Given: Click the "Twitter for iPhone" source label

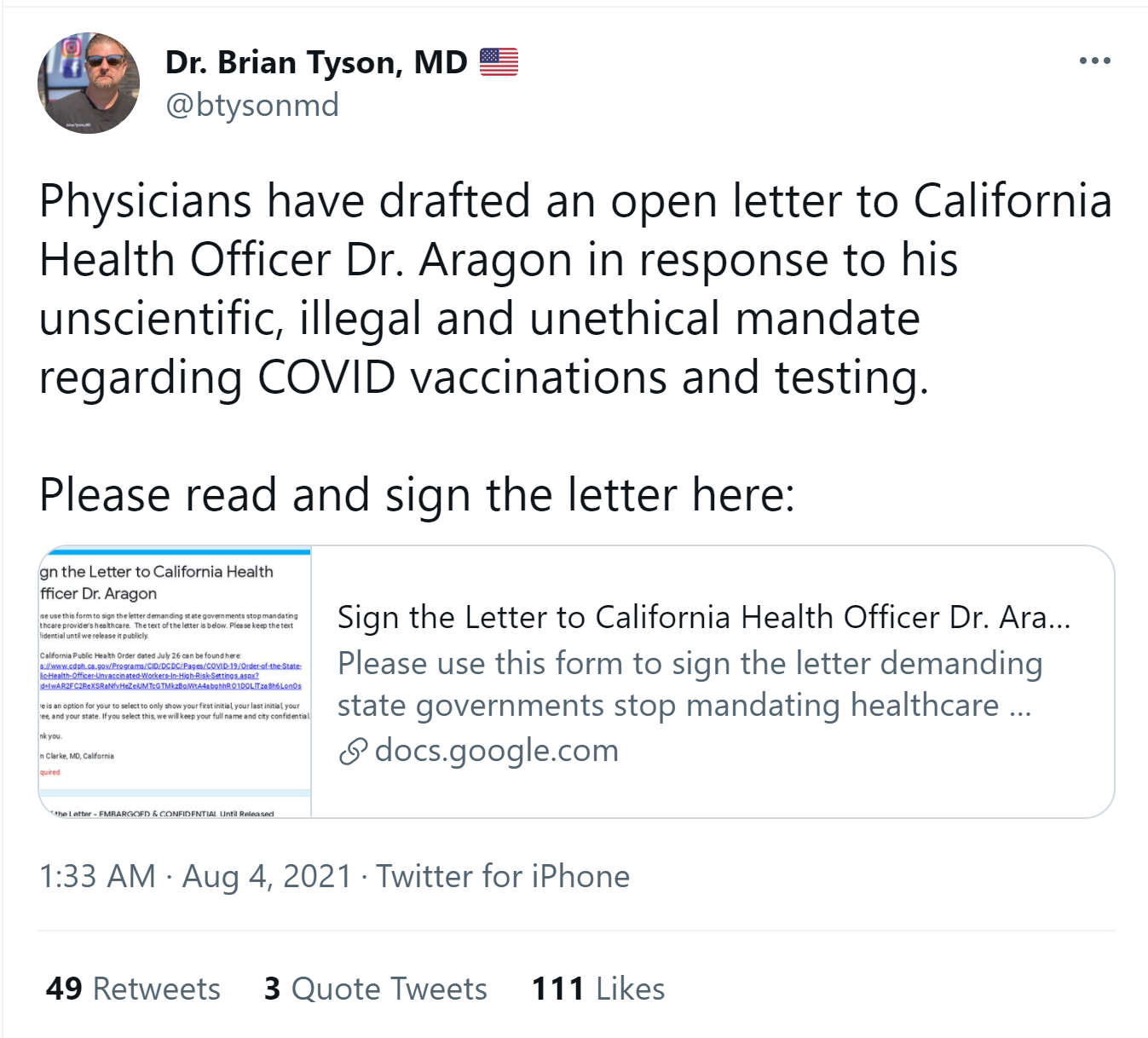Looking at the screenshot, I should tap(503, 876).
